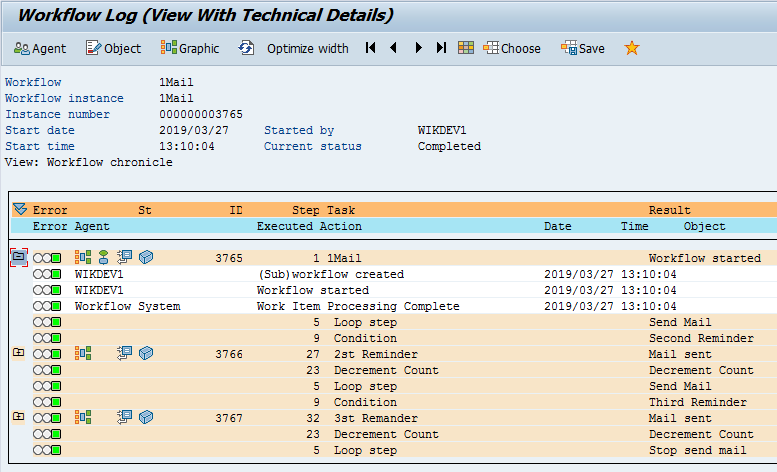
Task: Click the 'Second Reminder' result
Action: [x=701, y=338]
